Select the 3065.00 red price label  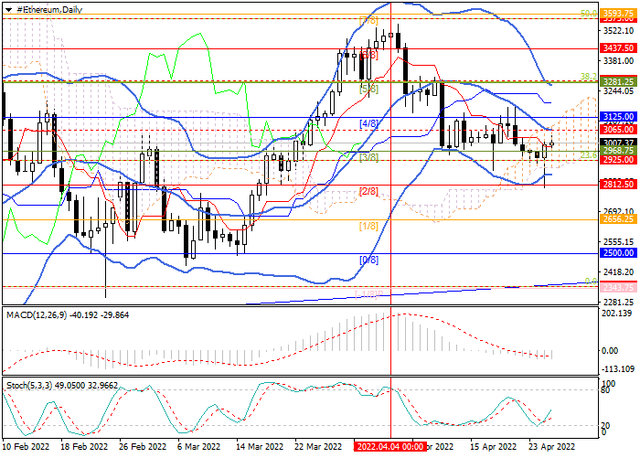(x=618, y=130)
